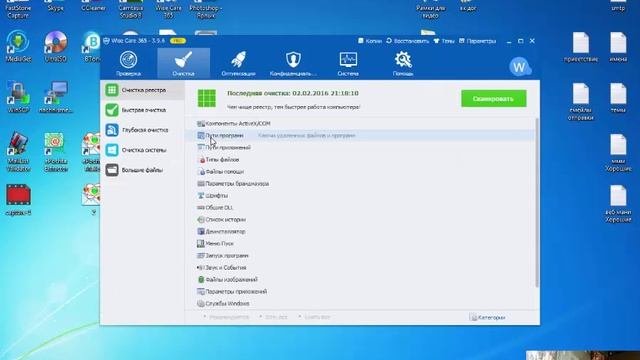Viewport: 640px width, 360px height.
Task: Click the Список истории row icon
Action: [x=201, y=220]
